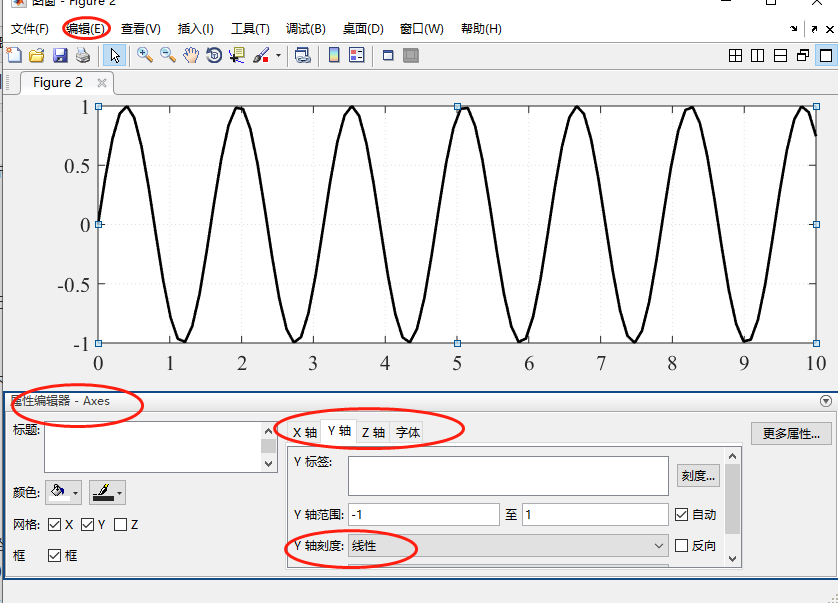Click the 更多属性... button
The height and width of the screenshot is (603, 838).
click(791, 434)
